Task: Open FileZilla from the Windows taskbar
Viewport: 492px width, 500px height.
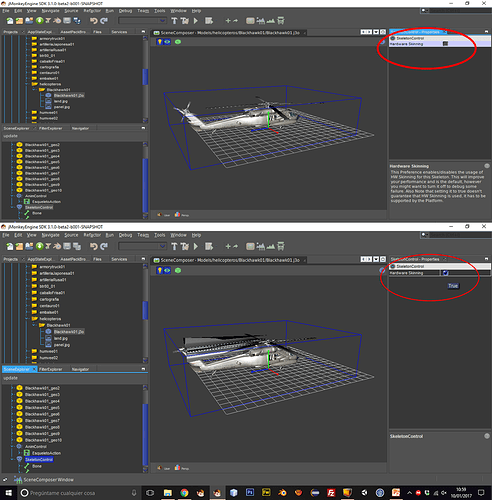Action: coord(331,493)
